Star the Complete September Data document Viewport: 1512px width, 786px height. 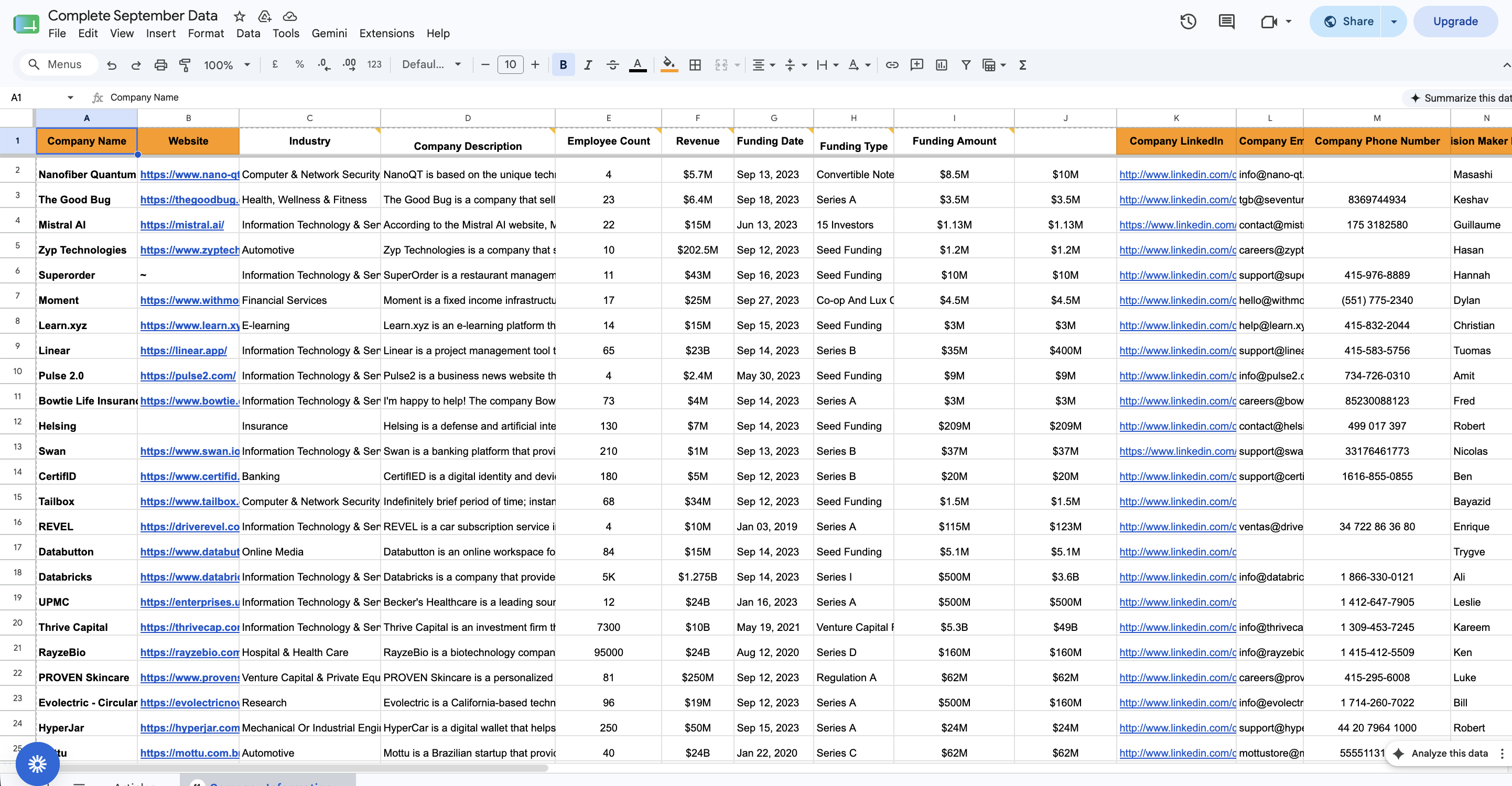coord(239,16)
